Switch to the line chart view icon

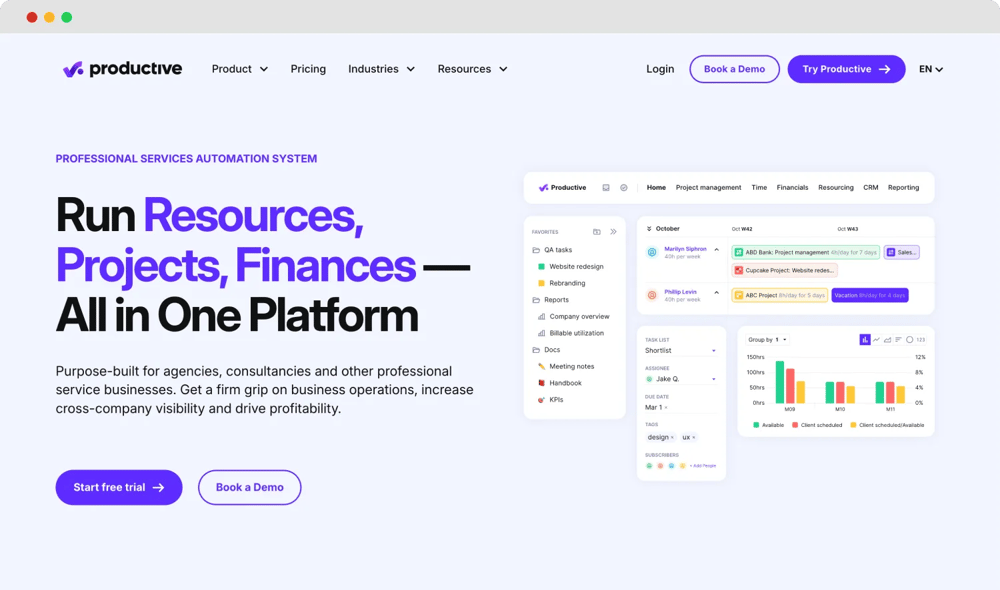click(877, 339)
